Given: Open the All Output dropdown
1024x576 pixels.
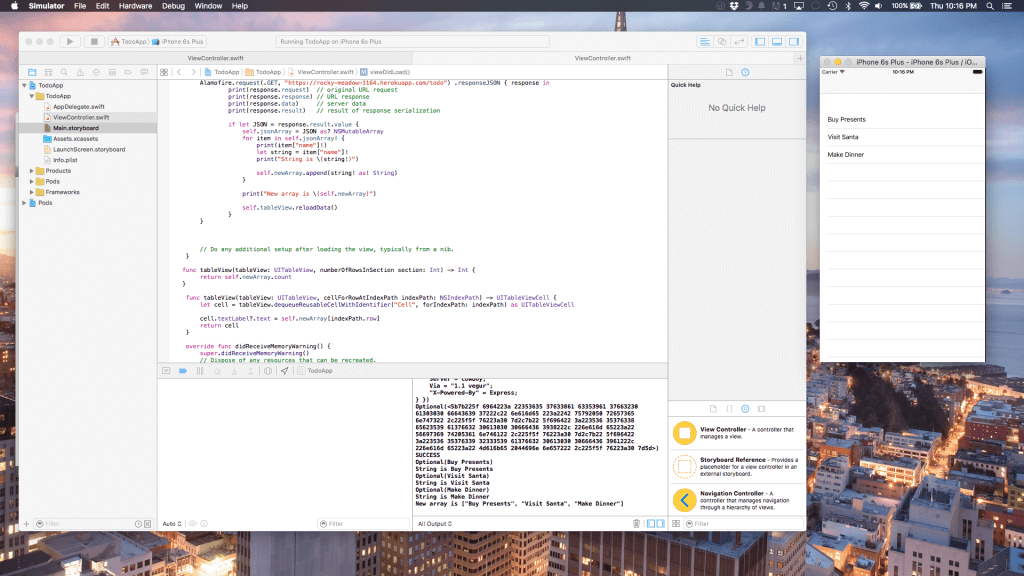Looking at the screenshot, I should click(x=436, y=523).
